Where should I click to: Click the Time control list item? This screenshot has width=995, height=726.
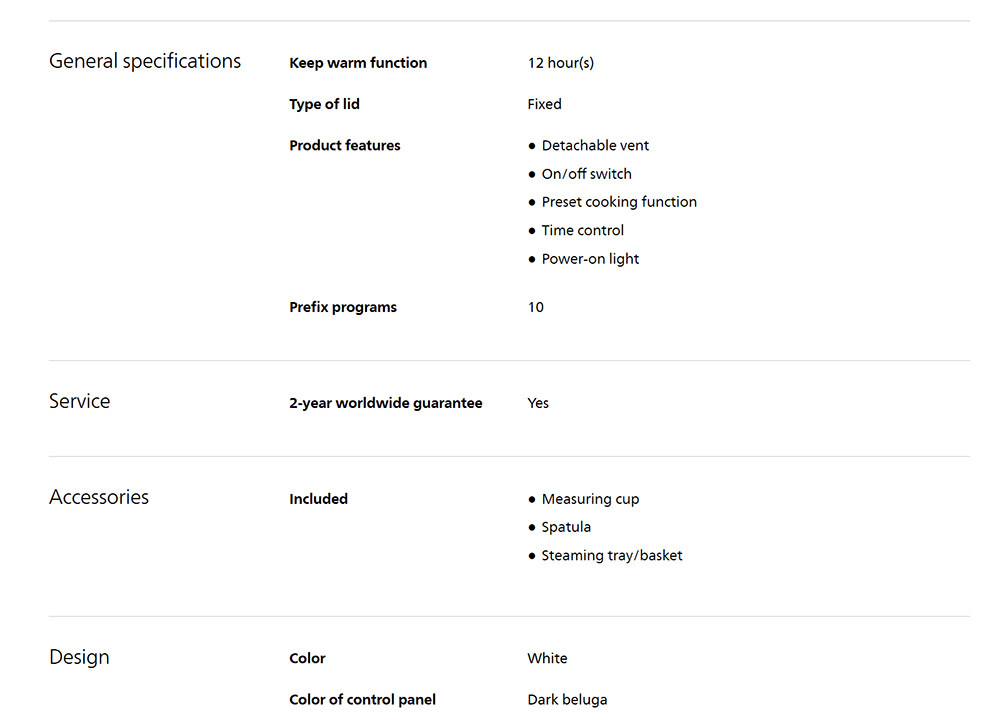[582, 231]
